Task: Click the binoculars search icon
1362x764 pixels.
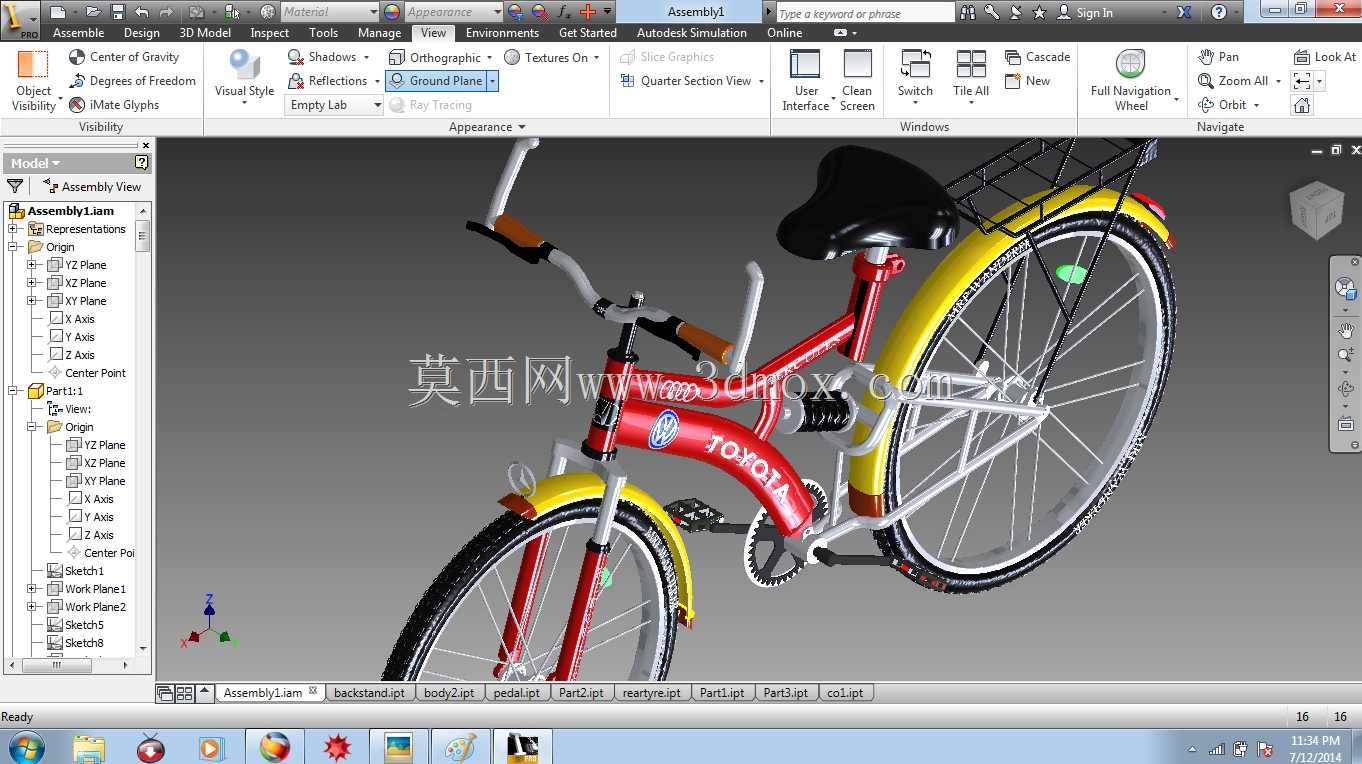Action: tap(968, 12)
